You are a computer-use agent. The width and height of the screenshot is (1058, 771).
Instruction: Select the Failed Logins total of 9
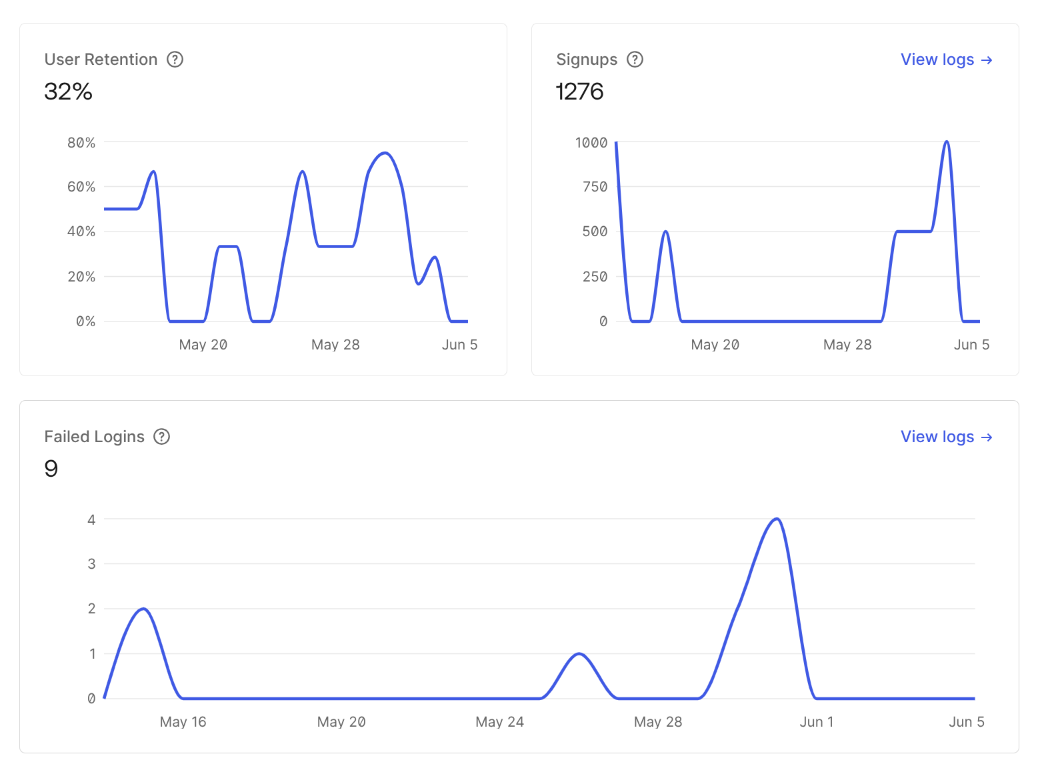click(x=51, y=469)
